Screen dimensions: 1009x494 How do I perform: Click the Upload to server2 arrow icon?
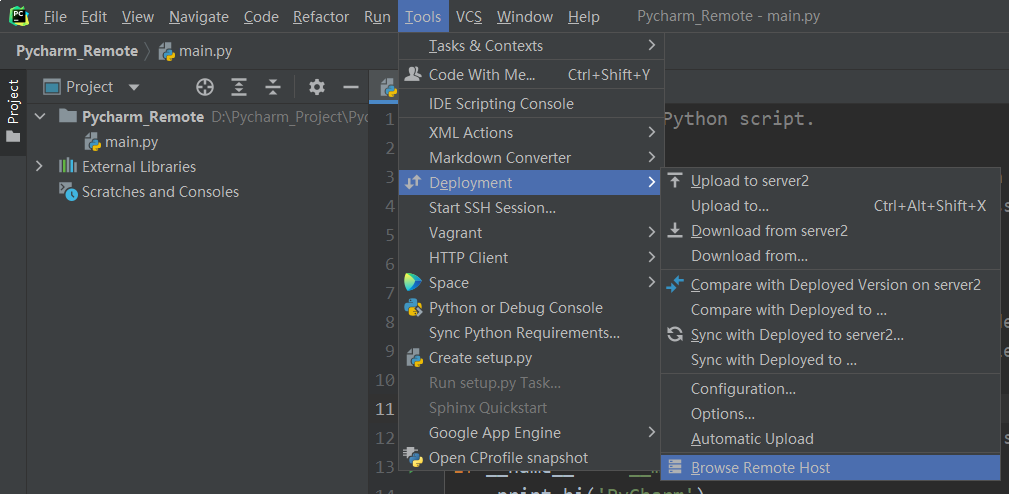click(674, 181)
